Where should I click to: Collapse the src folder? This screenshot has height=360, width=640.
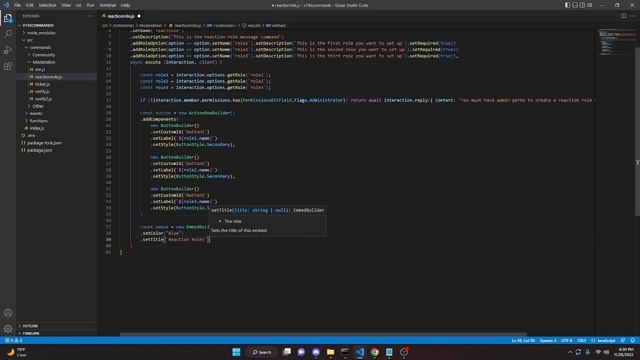[x=29, y=40]
